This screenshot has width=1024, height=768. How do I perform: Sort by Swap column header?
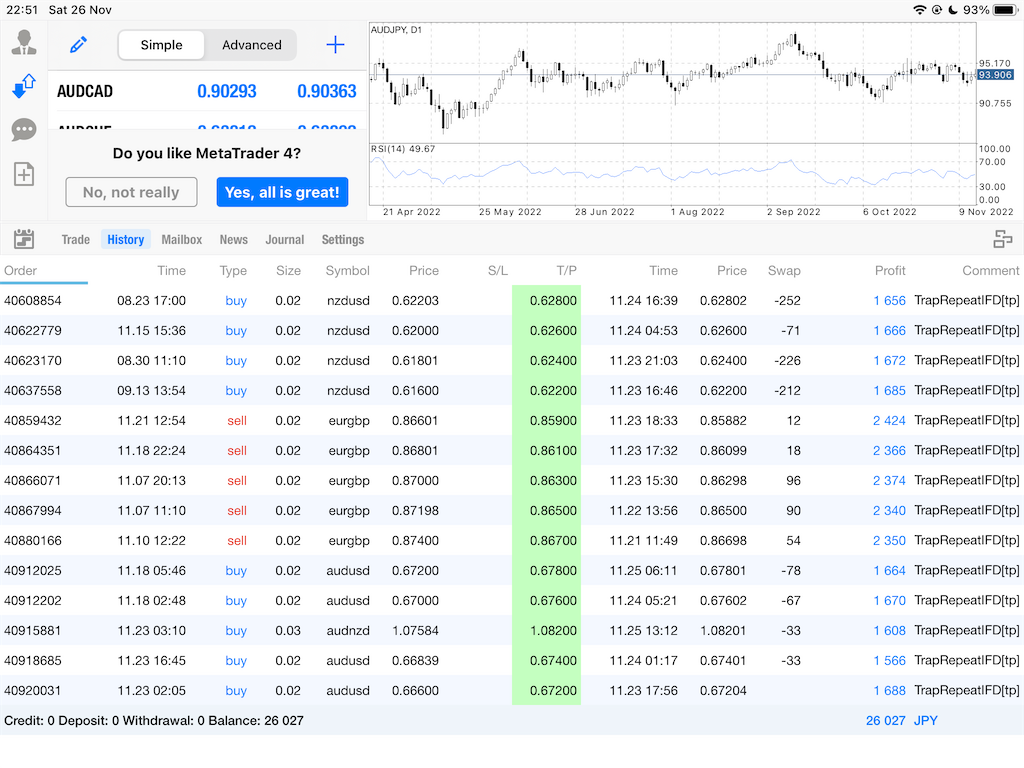pyautogui.click(x=784, y=270)
